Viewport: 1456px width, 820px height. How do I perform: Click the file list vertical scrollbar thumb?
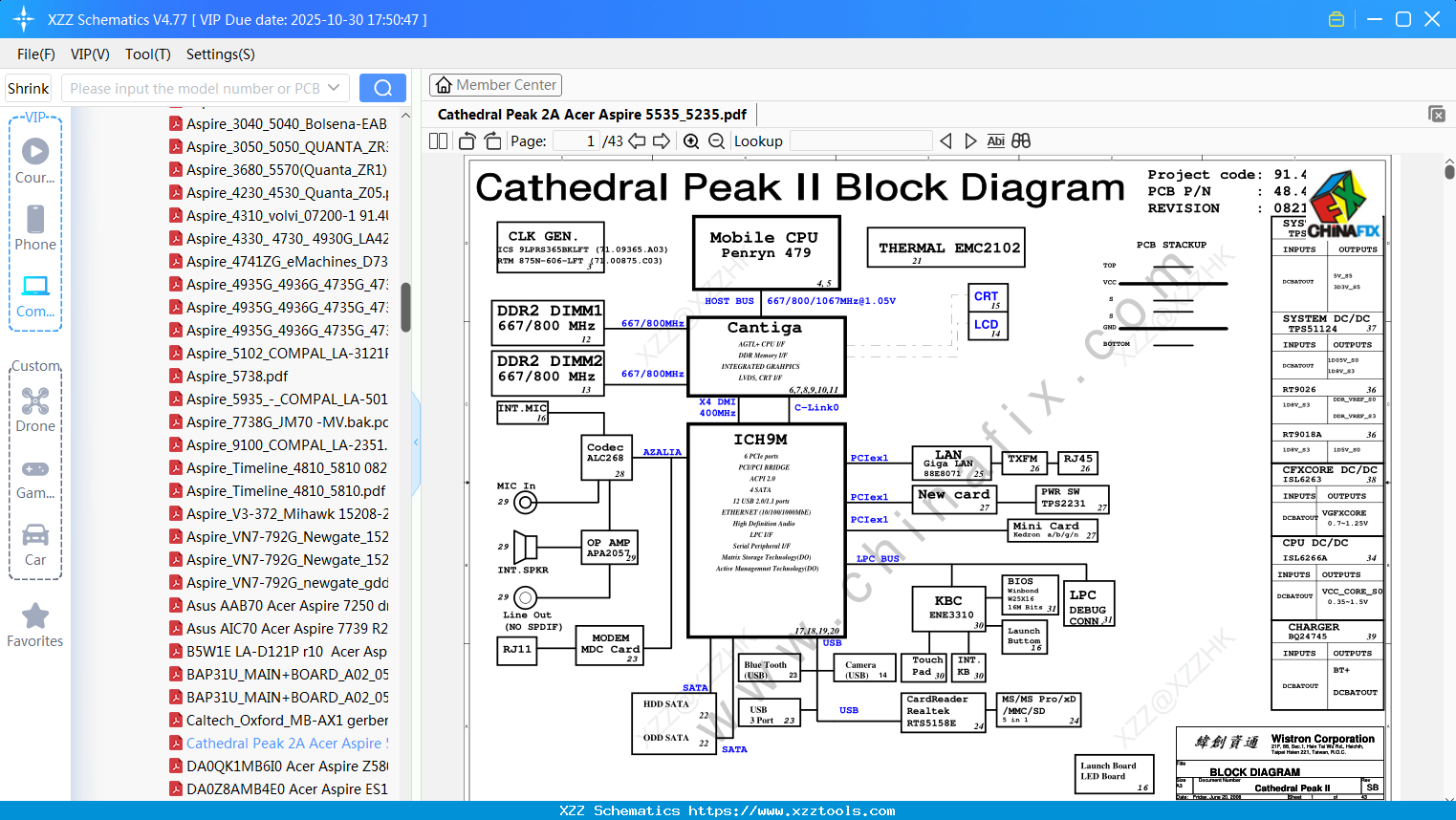[x=405, y=307]
